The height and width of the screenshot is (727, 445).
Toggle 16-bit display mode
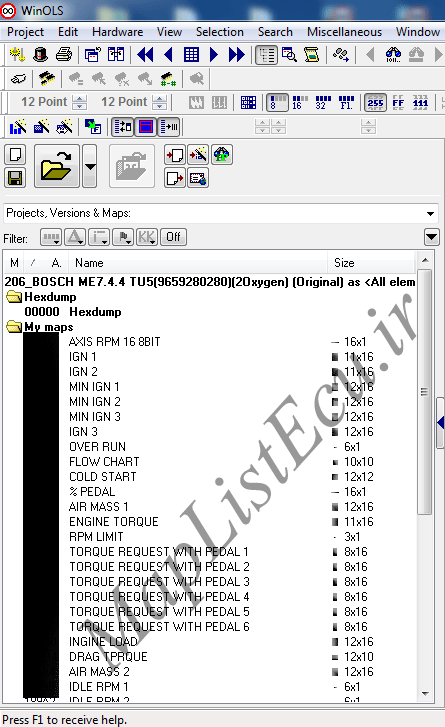point(300,102)
